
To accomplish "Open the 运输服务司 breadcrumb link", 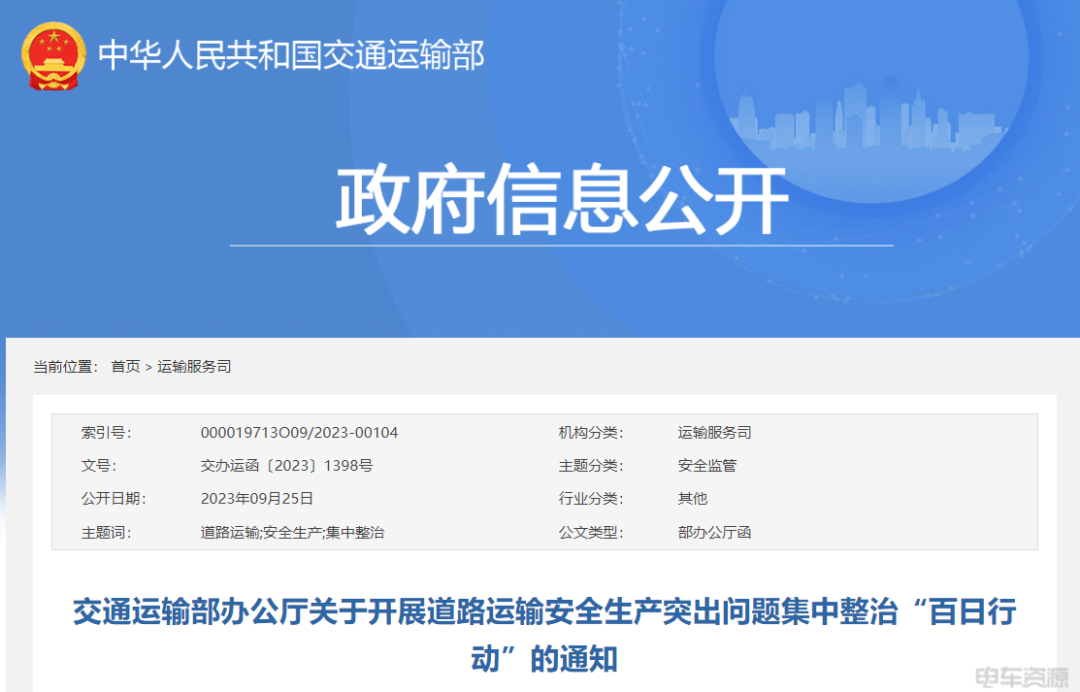I will pyautogui.click(x=192, y=366).
